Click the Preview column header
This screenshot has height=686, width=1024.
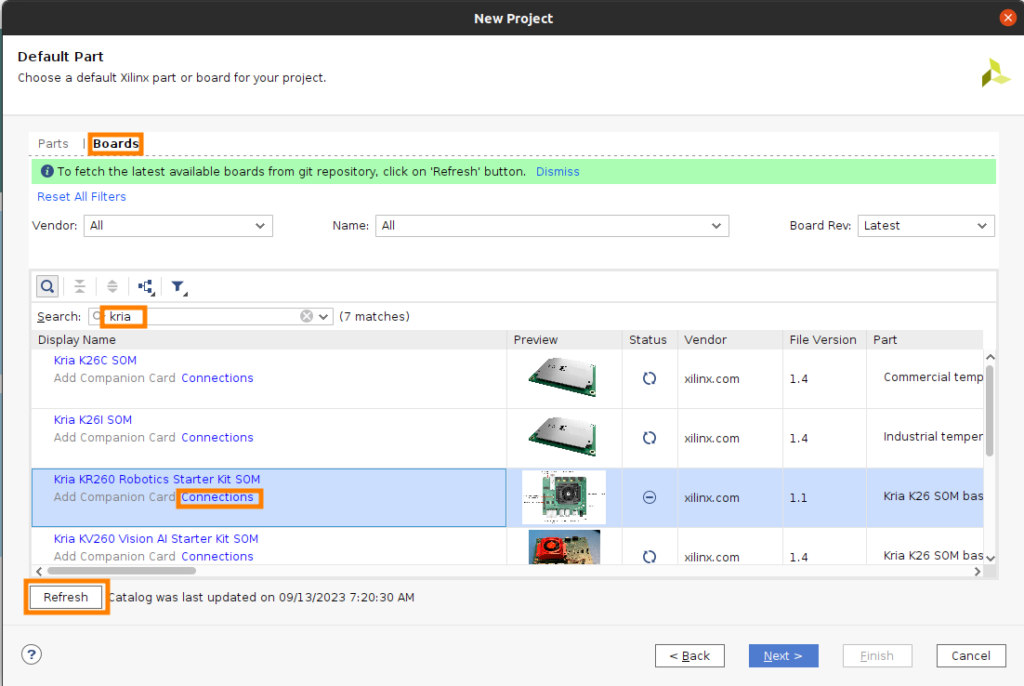click(x=564, y=340)
